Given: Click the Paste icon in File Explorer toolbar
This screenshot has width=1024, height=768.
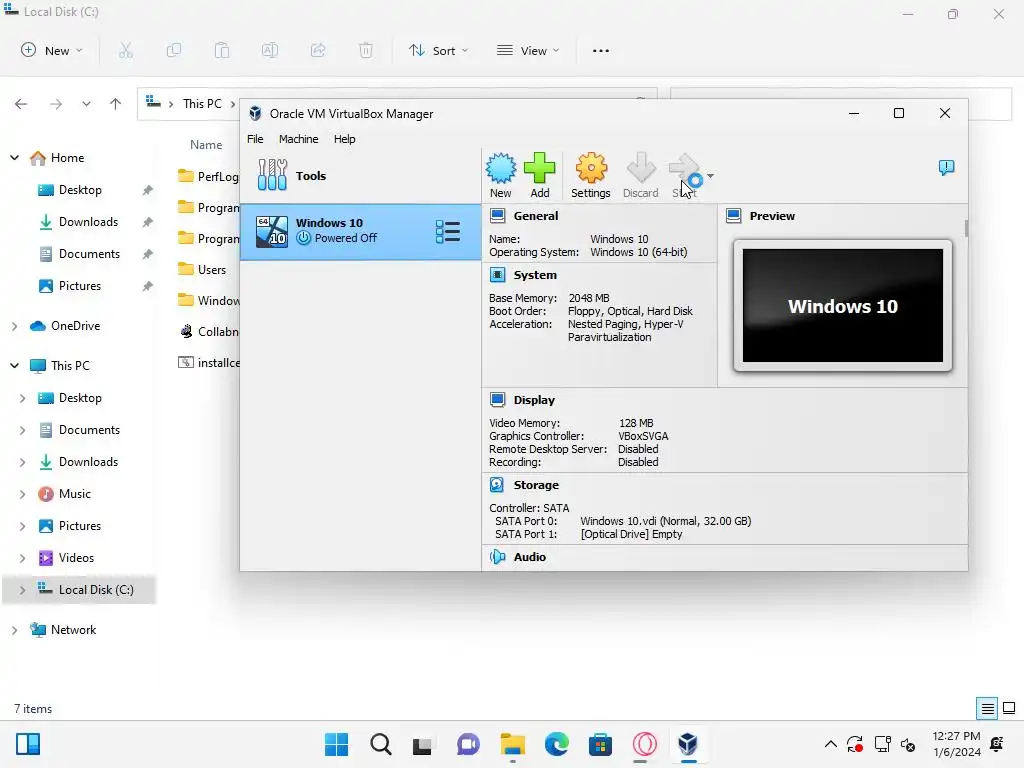Looking at the screenshot, I should tap(222, 50).
